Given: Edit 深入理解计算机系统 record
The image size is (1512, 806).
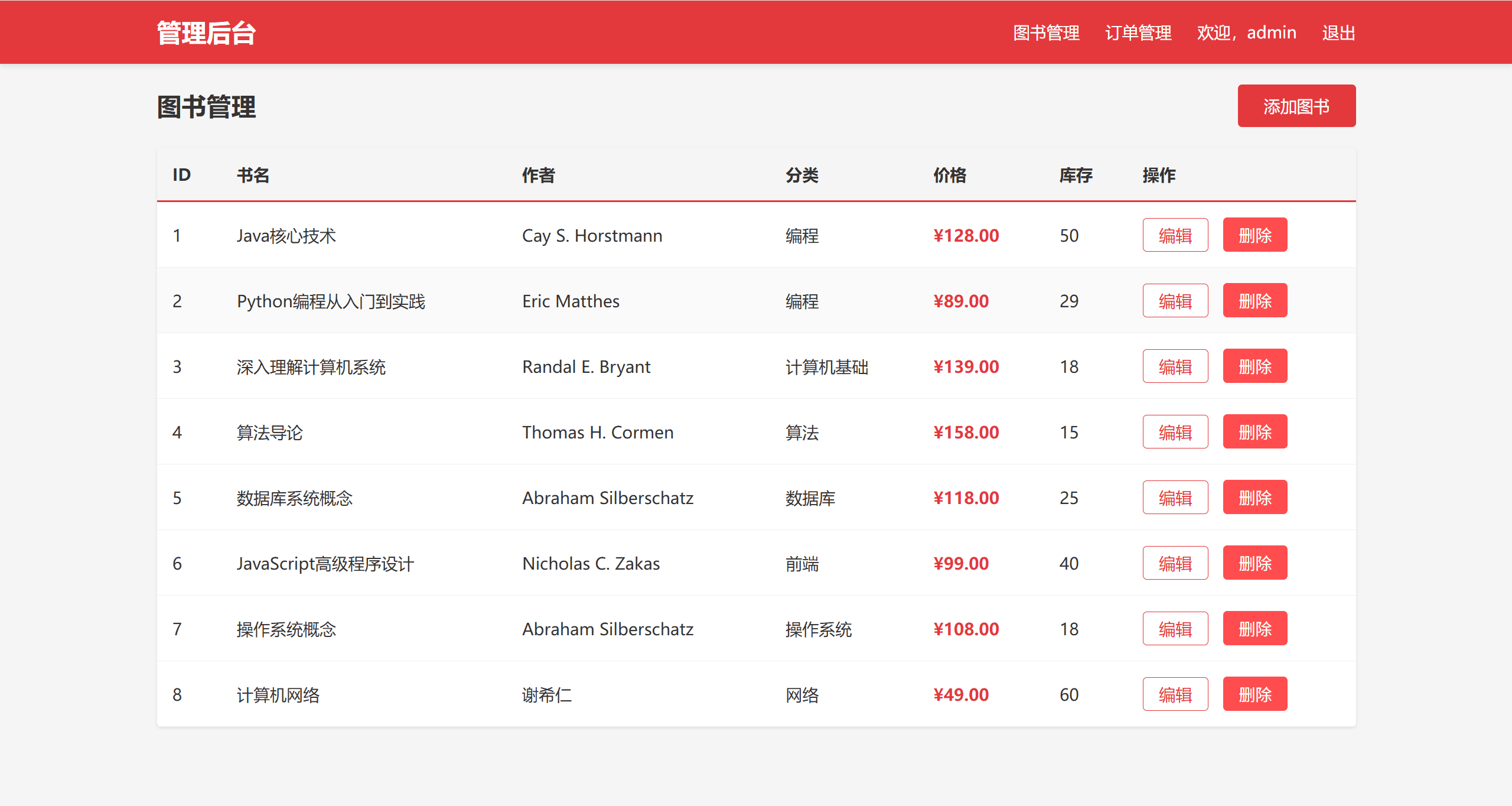Looking at the screenshot, I should [1175, 366].
